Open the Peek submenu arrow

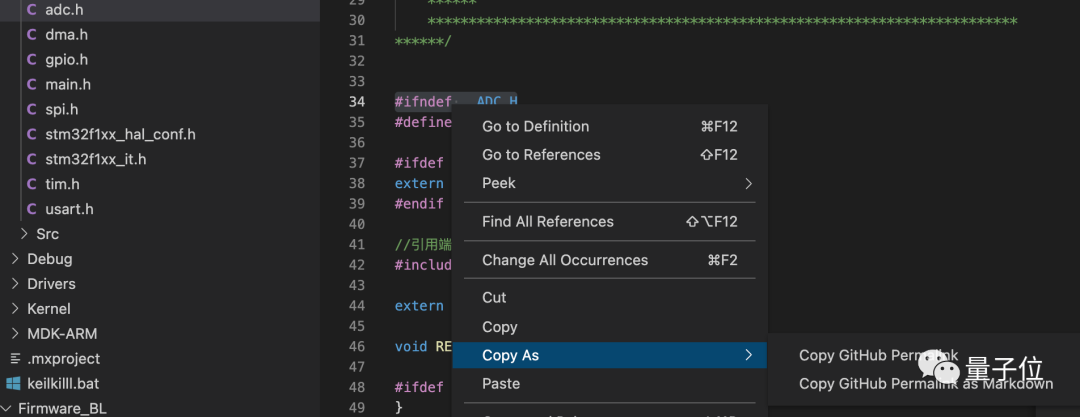click(x=747, y=183)
